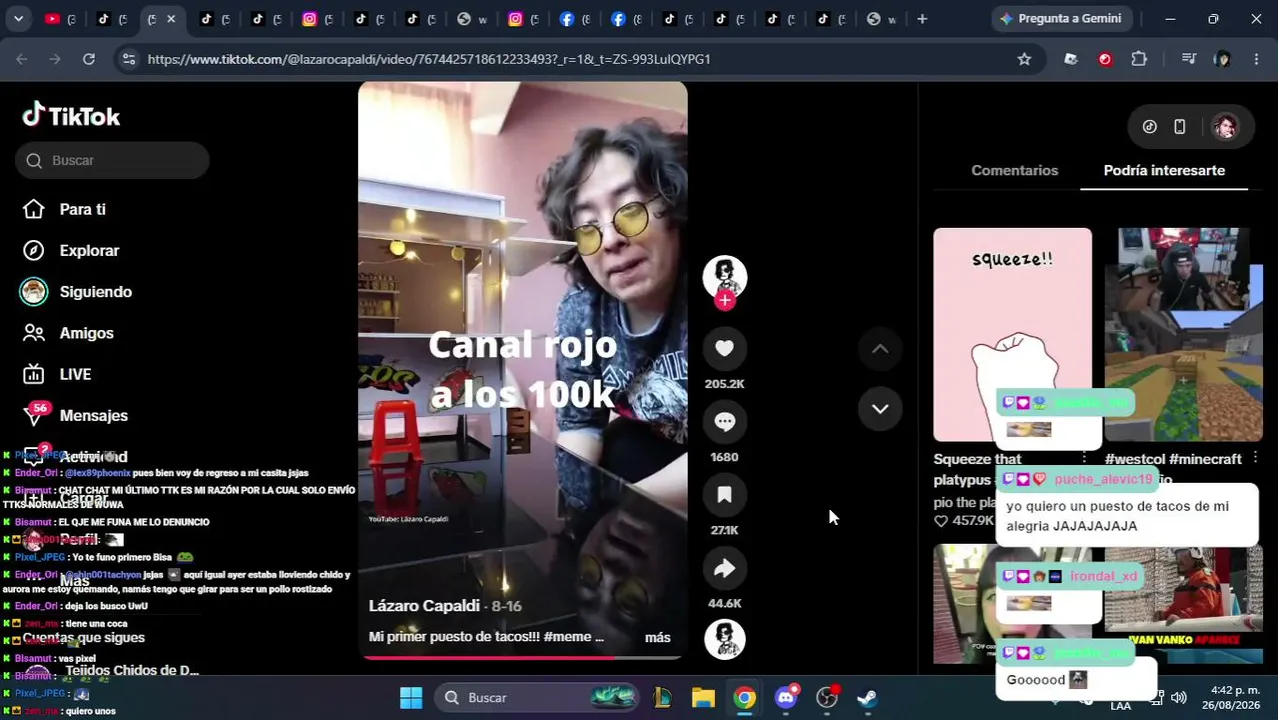Open Steam from the taskbar
Image resolution: width=1278 pixels, height=720 pixels.
tap(867, 697)
